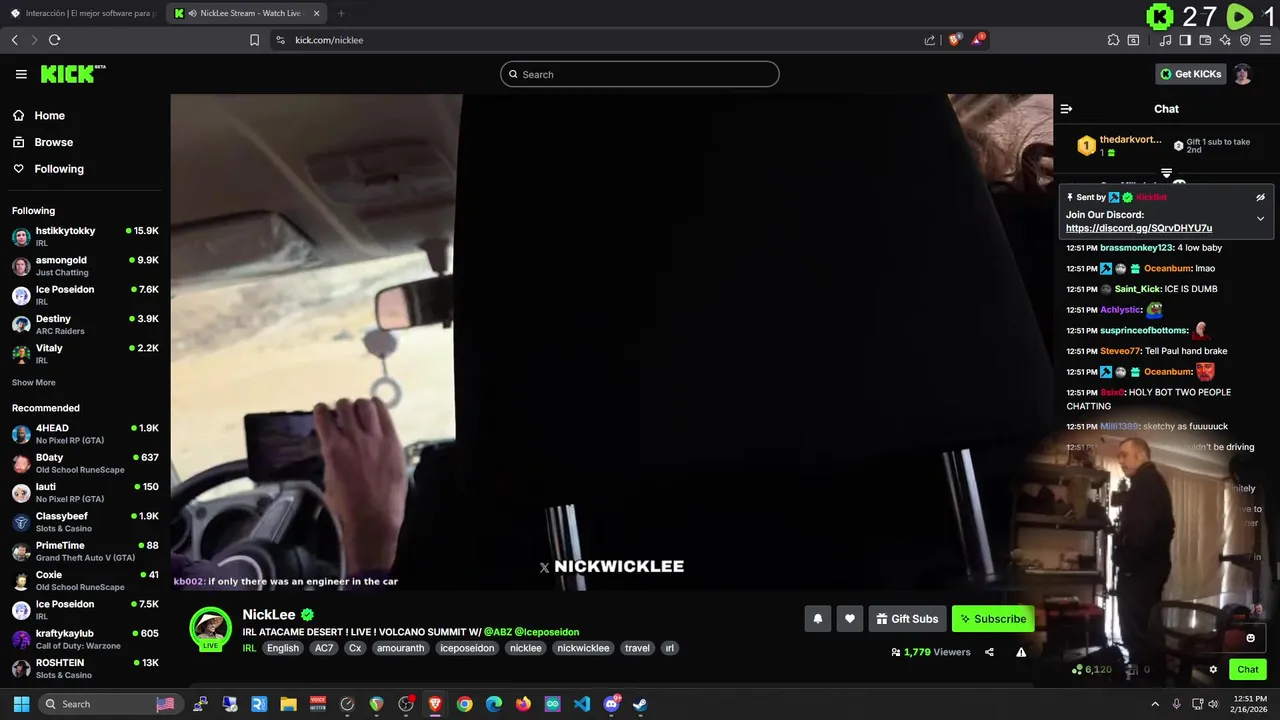1280x720 pixels.
Task: Close the NickLee Stream browser tab
Action: pos(317,13)
